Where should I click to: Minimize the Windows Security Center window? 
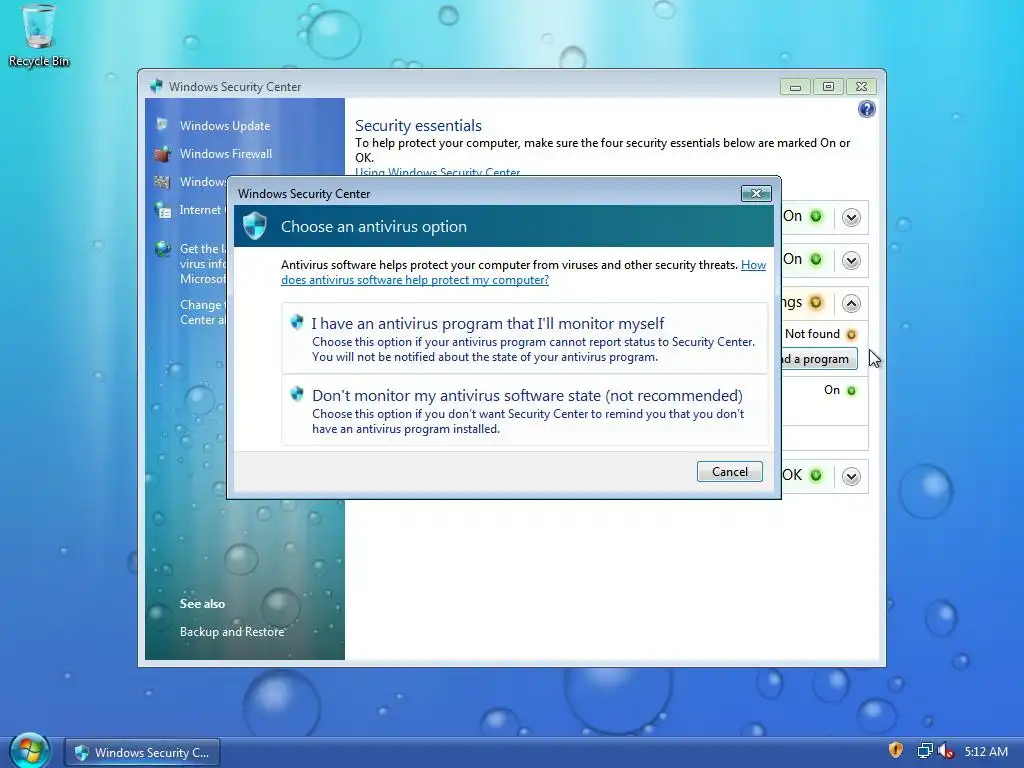(795, 87)
